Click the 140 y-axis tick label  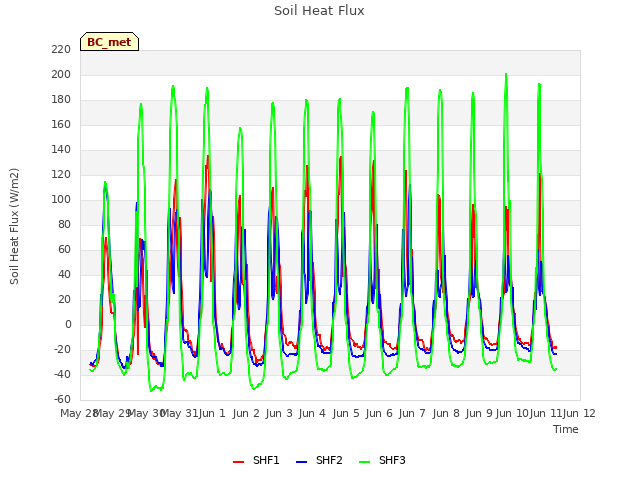61,150
